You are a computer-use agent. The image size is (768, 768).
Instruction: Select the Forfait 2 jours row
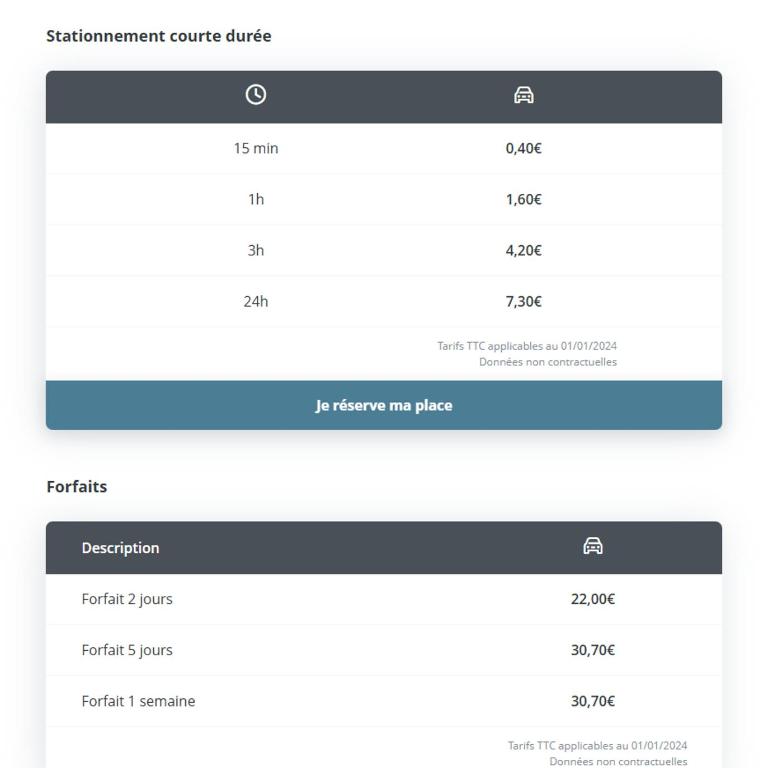point(384,599)
